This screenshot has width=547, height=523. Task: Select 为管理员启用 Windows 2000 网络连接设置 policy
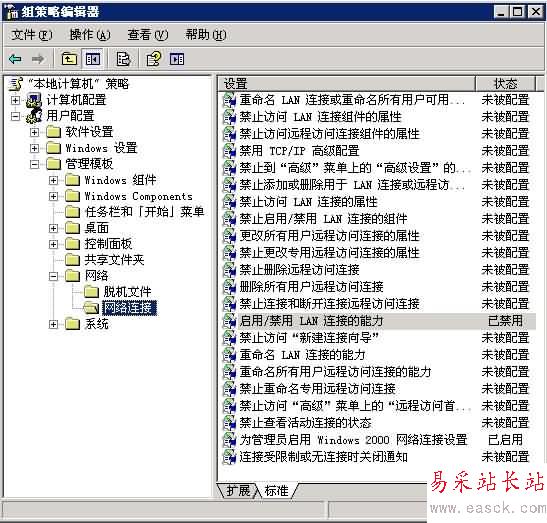(353, 440)
